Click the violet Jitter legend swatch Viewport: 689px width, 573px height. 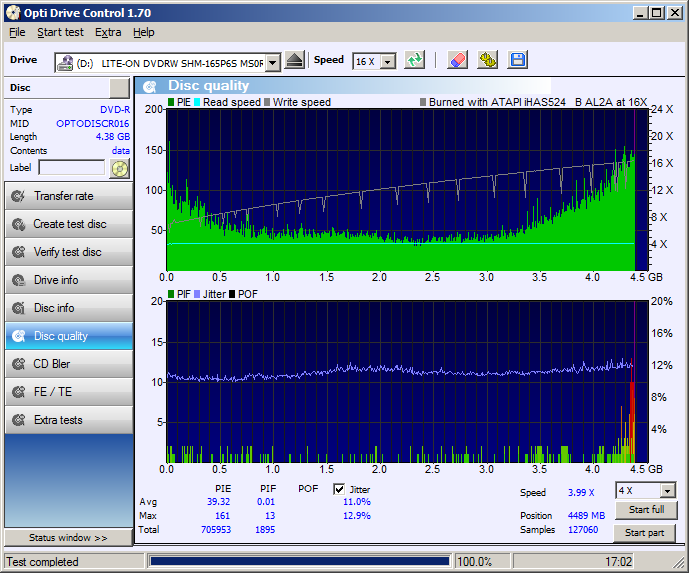[197, 294]
